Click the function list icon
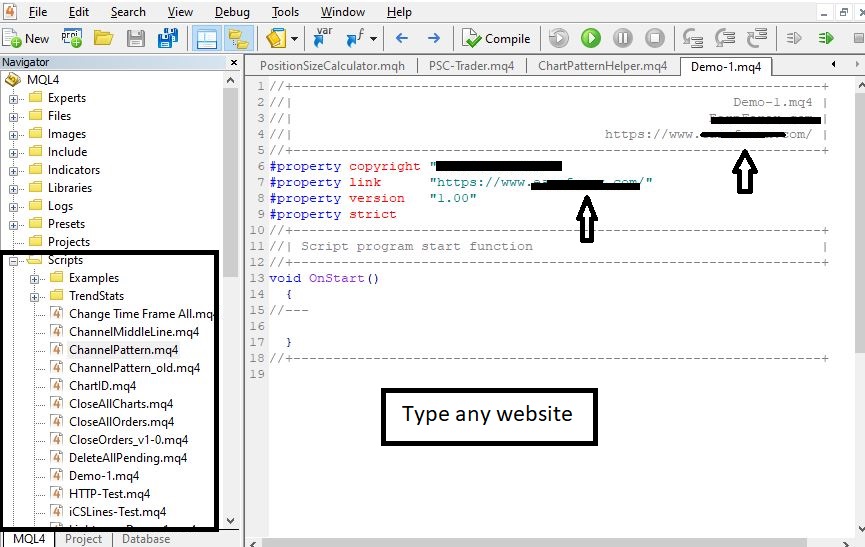865x547 pixels. 355,38
